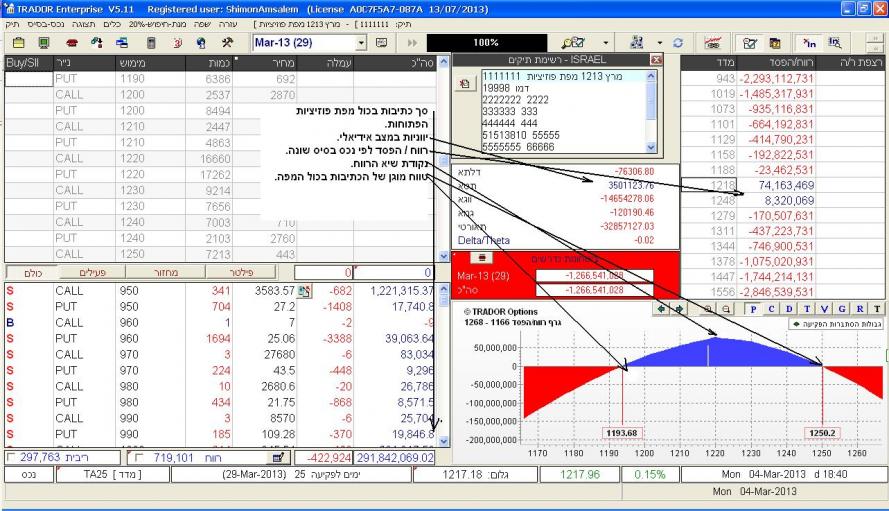The image size is (889, 511).
Task: Click the blue cards toolbar icon
Action: point(122,43)
